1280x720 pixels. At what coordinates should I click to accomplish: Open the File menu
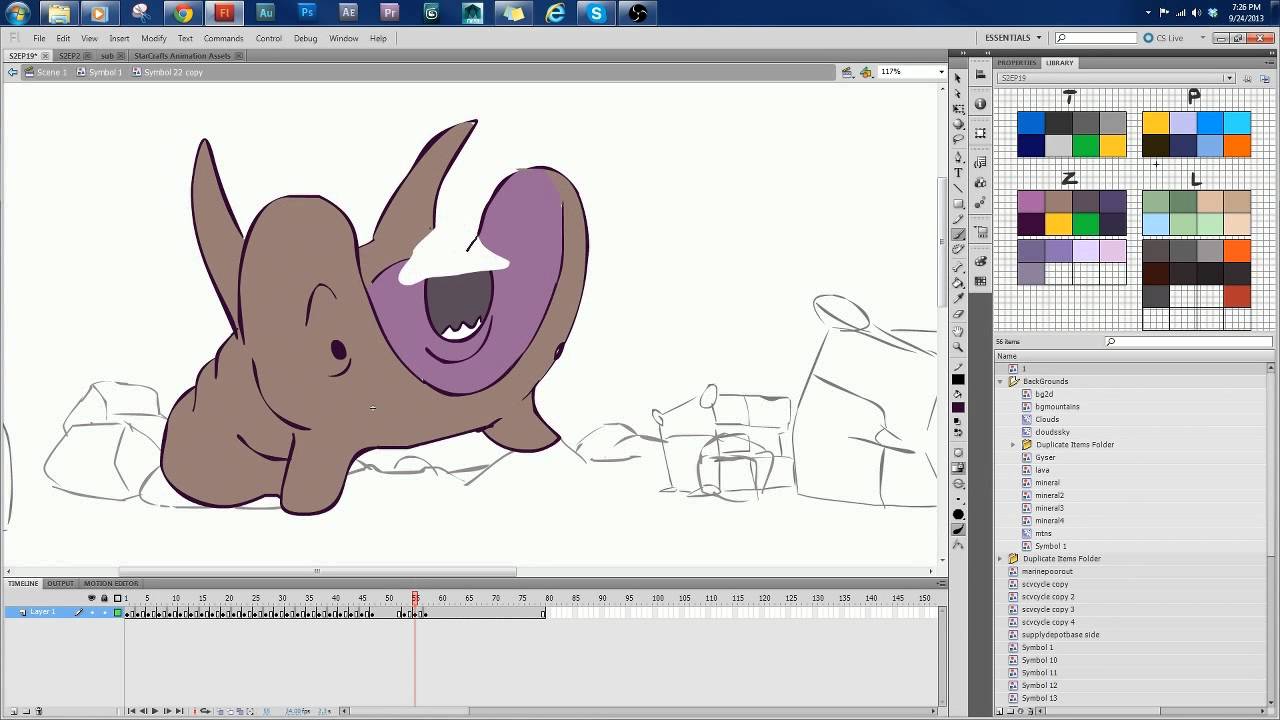point(39,38)
